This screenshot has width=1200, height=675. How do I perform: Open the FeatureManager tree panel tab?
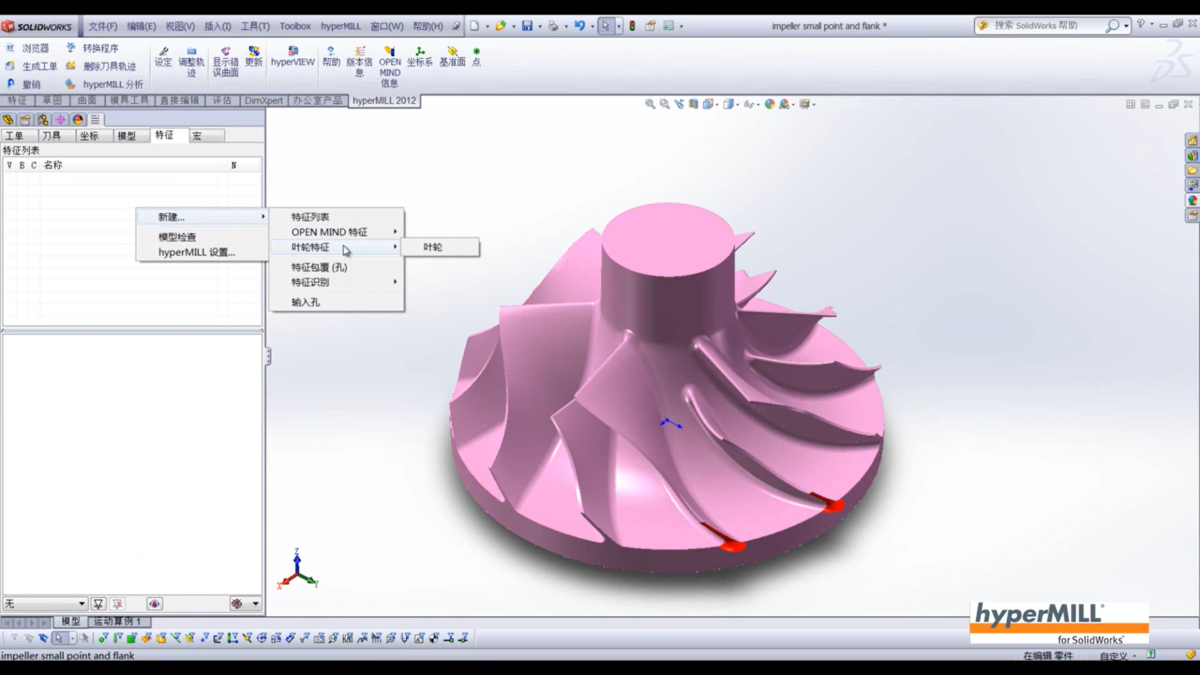pyautogui.click(x=8, y=120)
